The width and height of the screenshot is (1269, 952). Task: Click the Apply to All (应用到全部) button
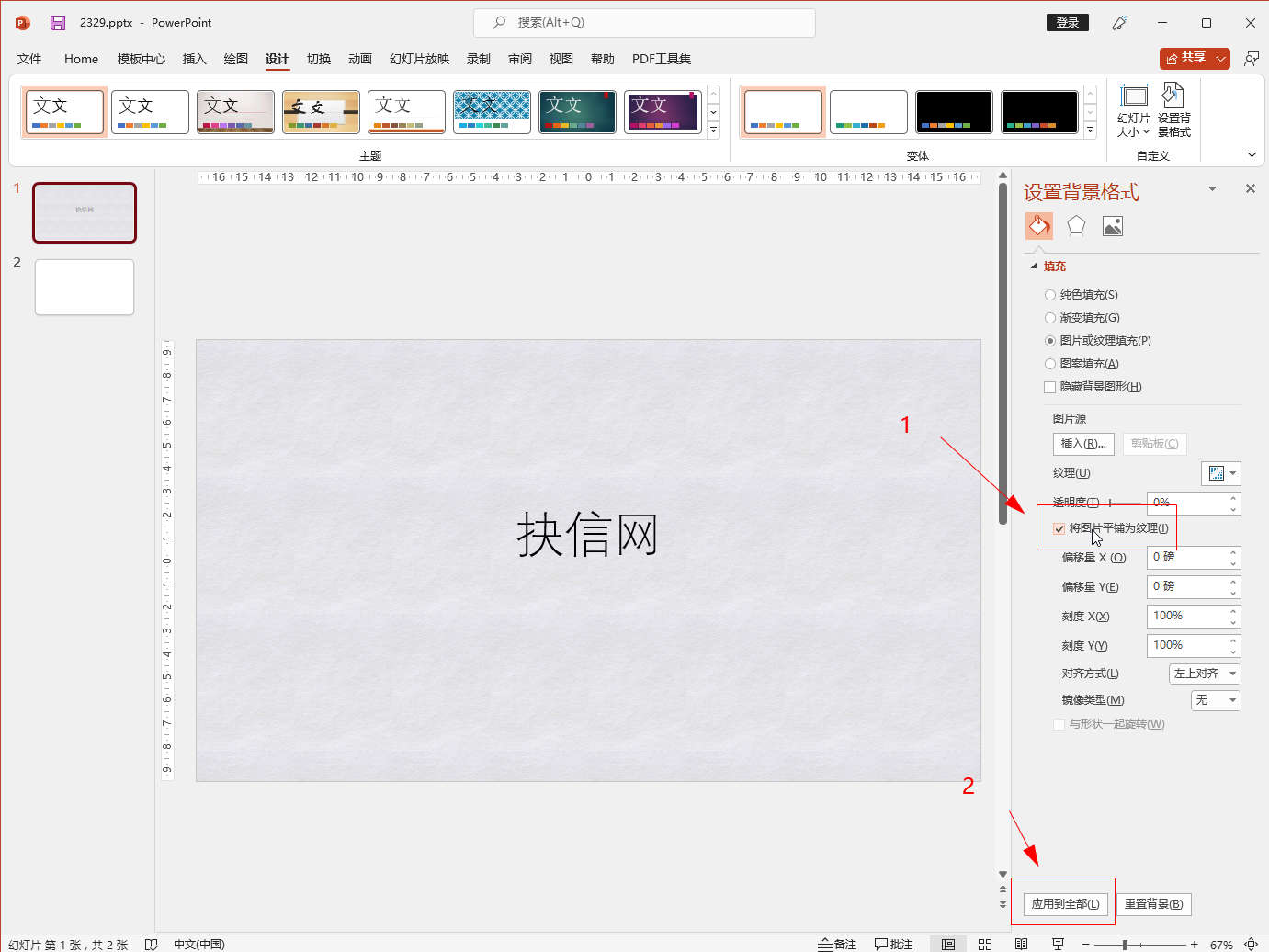tap(1065, 903)
